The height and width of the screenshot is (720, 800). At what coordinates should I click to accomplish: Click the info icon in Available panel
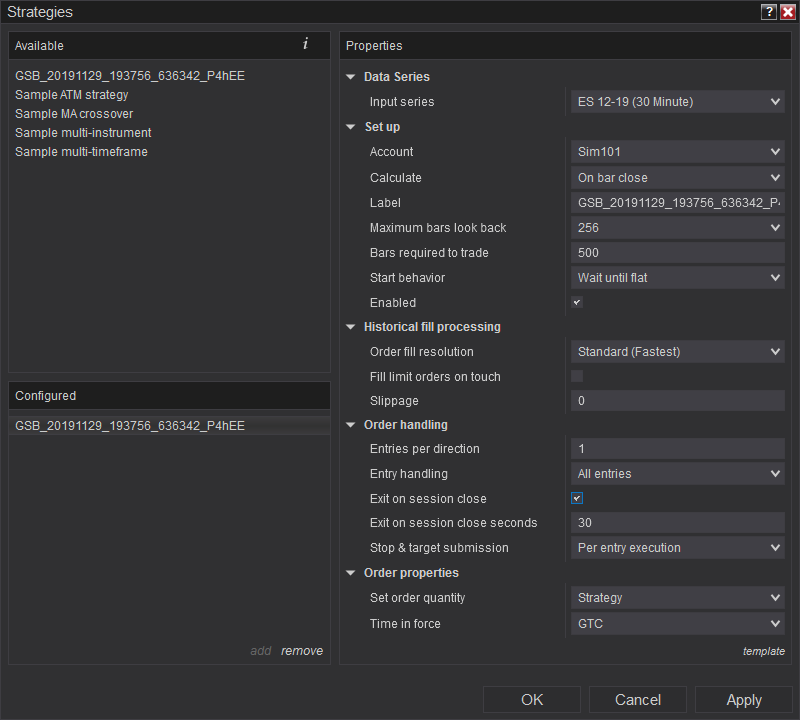click(305, 45)
